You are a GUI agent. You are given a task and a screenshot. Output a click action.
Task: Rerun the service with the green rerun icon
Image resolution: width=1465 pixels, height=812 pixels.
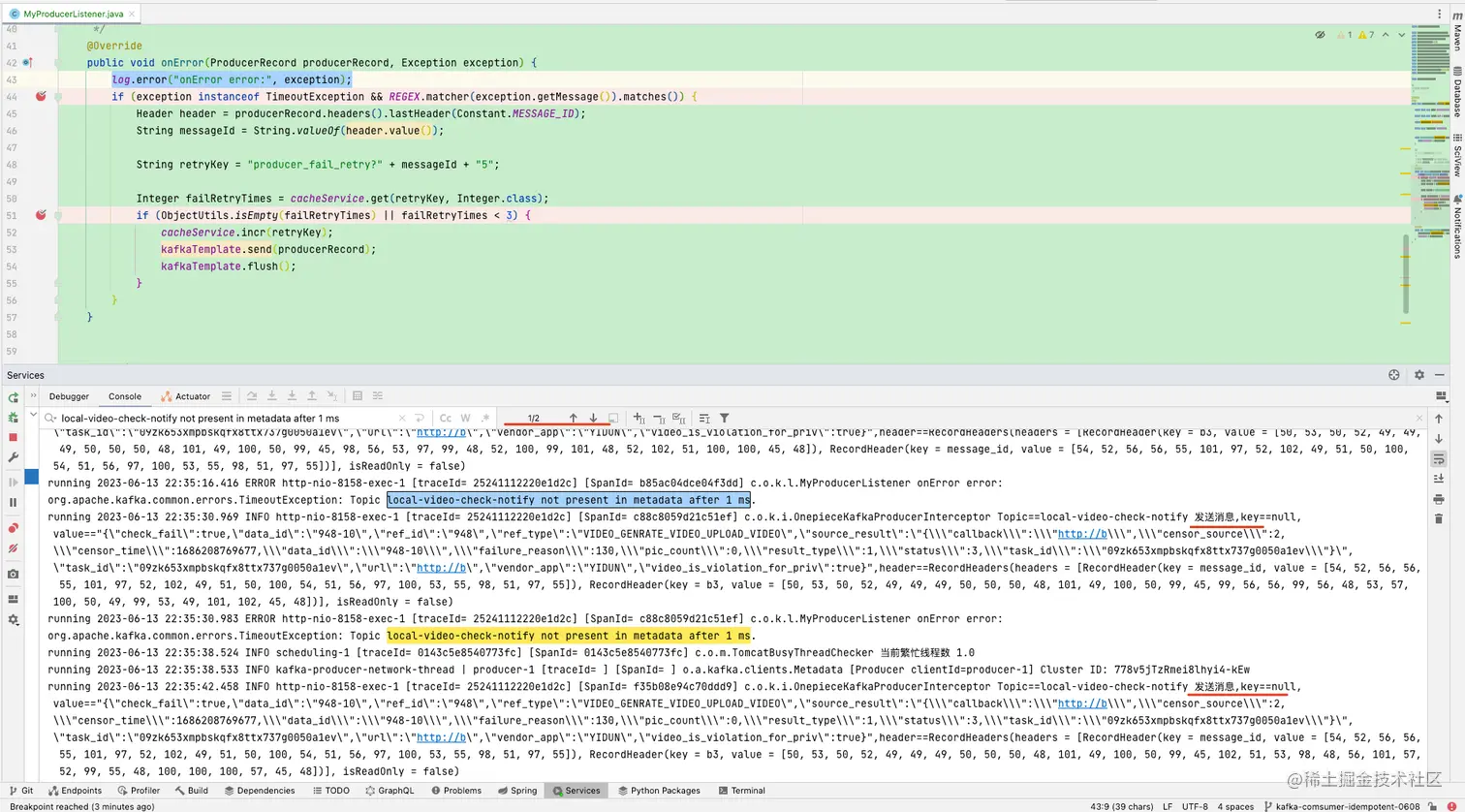point(13,397)
